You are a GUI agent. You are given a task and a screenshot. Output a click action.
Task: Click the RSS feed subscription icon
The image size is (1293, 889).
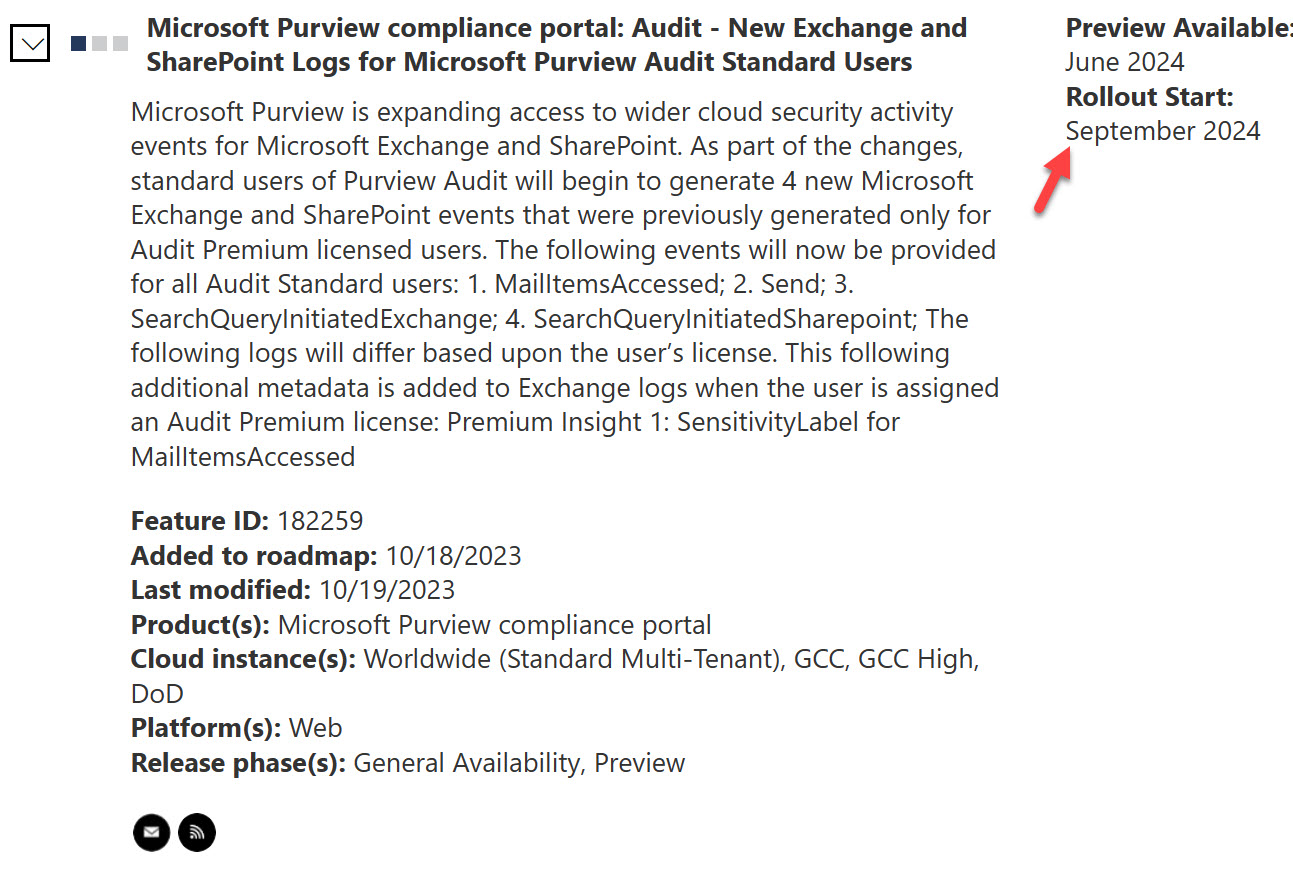click(196, 832)
